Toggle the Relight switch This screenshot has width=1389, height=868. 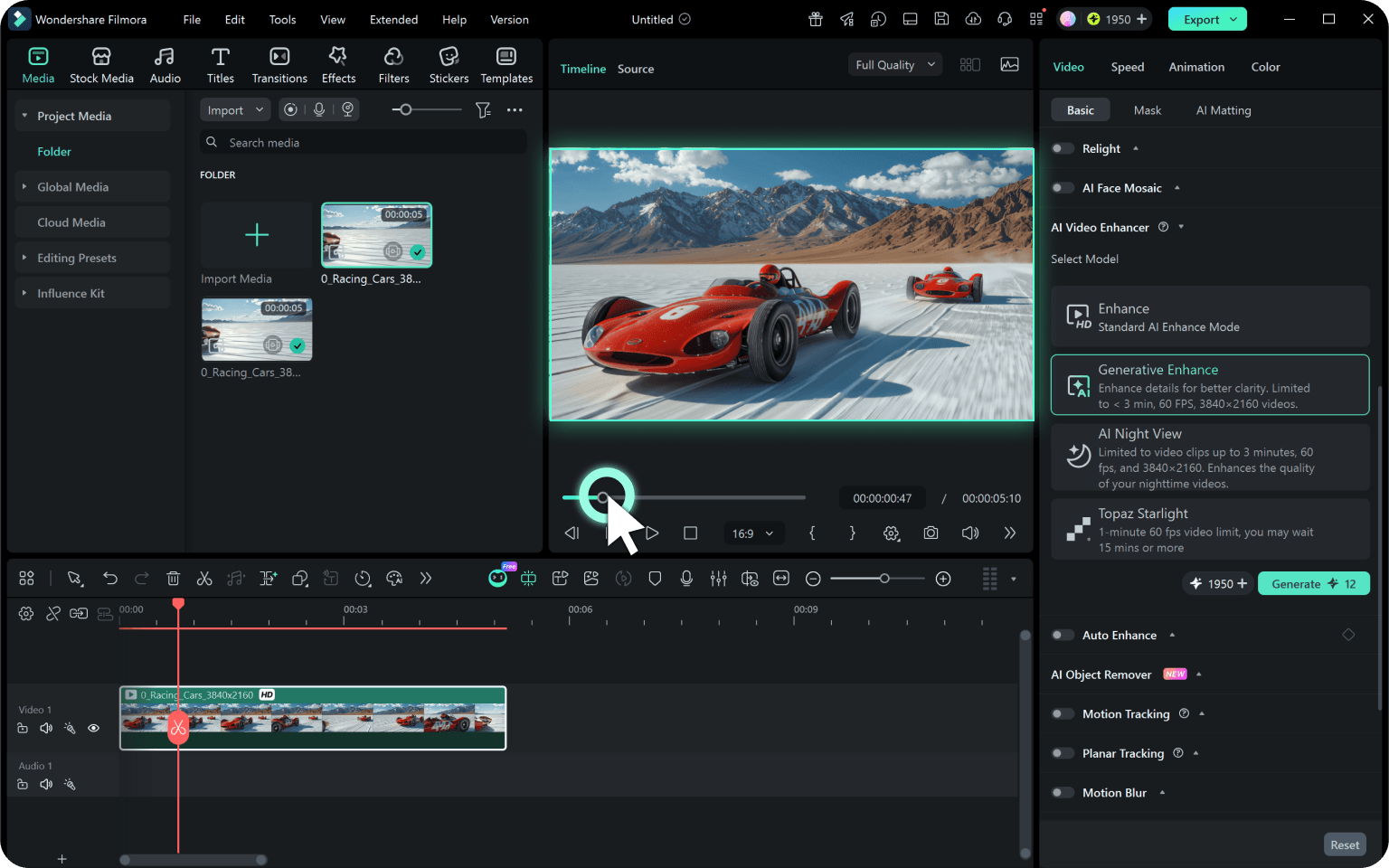(x=1063, y=148)
